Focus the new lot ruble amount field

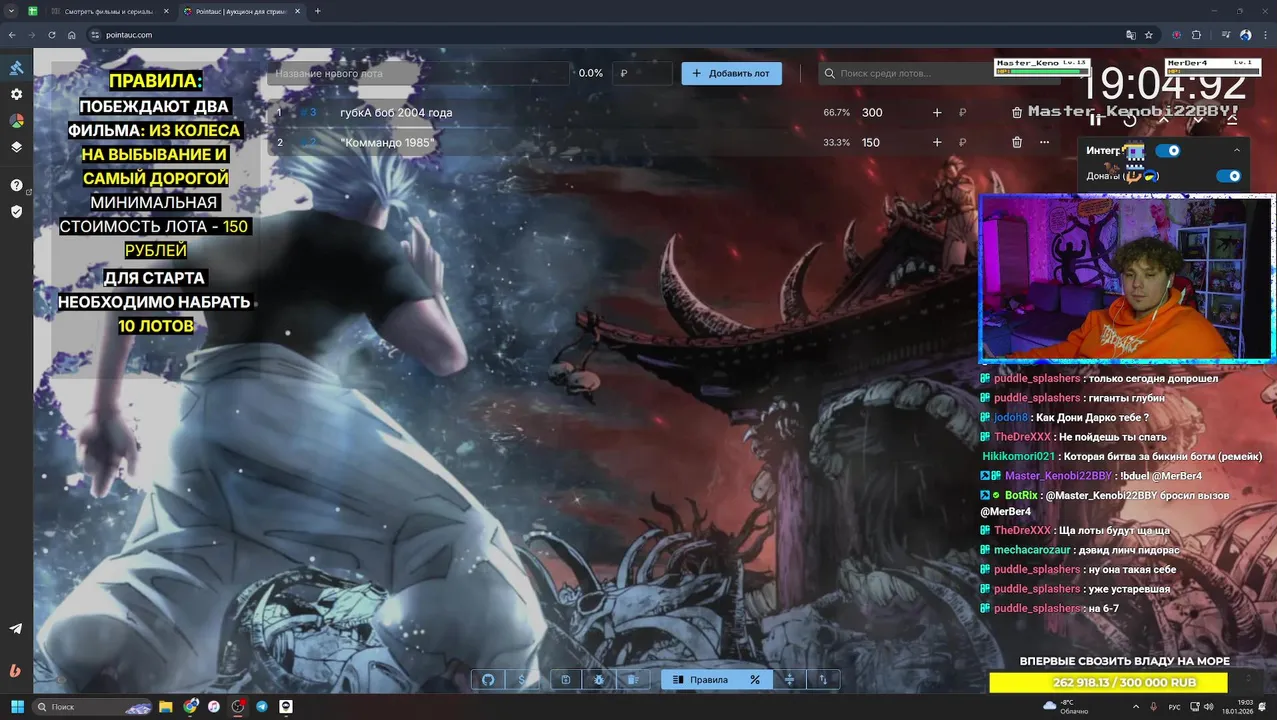click(x=643, y=73)
